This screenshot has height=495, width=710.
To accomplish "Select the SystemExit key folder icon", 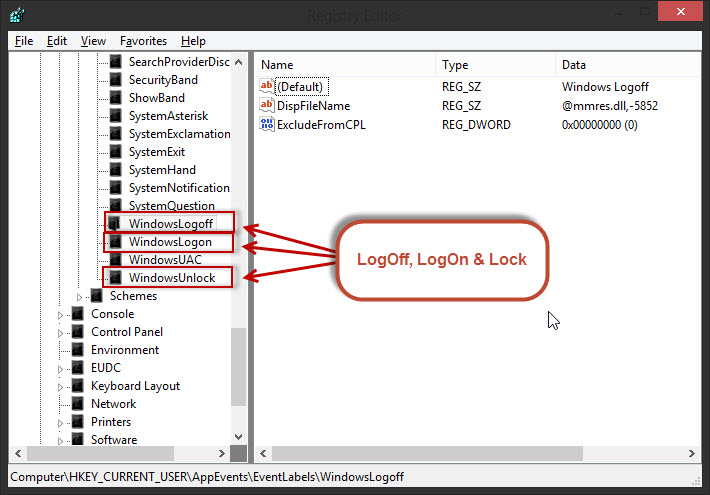I will (116, 152).
